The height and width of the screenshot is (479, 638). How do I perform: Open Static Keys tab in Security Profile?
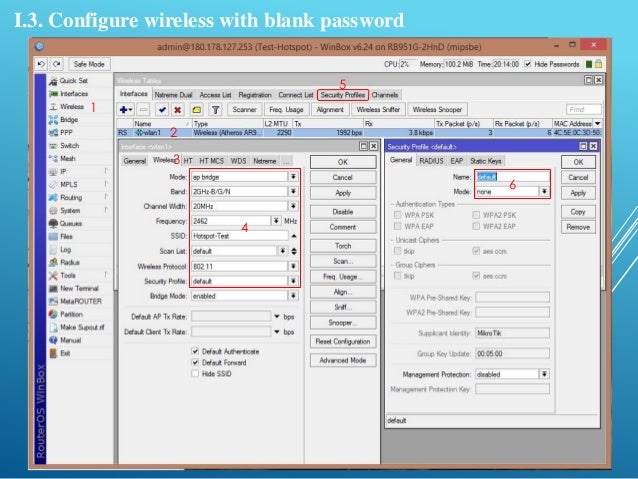coord(486,161)
